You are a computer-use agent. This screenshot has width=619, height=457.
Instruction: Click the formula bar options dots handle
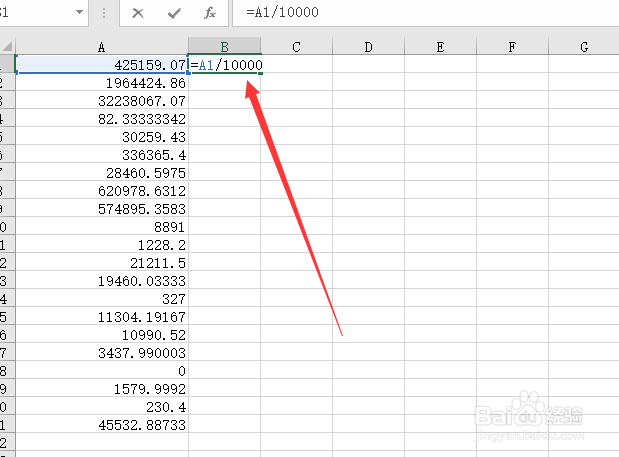[104, 13]
